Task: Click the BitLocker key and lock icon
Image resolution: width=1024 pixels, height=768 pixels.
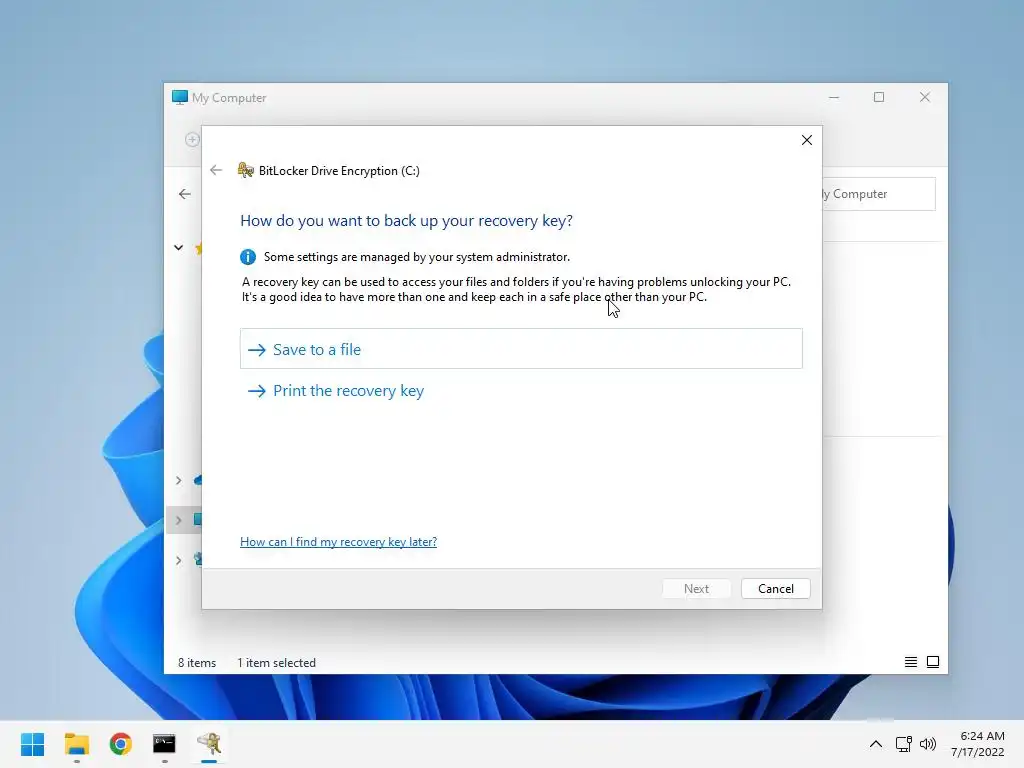Action: (246, 170)
